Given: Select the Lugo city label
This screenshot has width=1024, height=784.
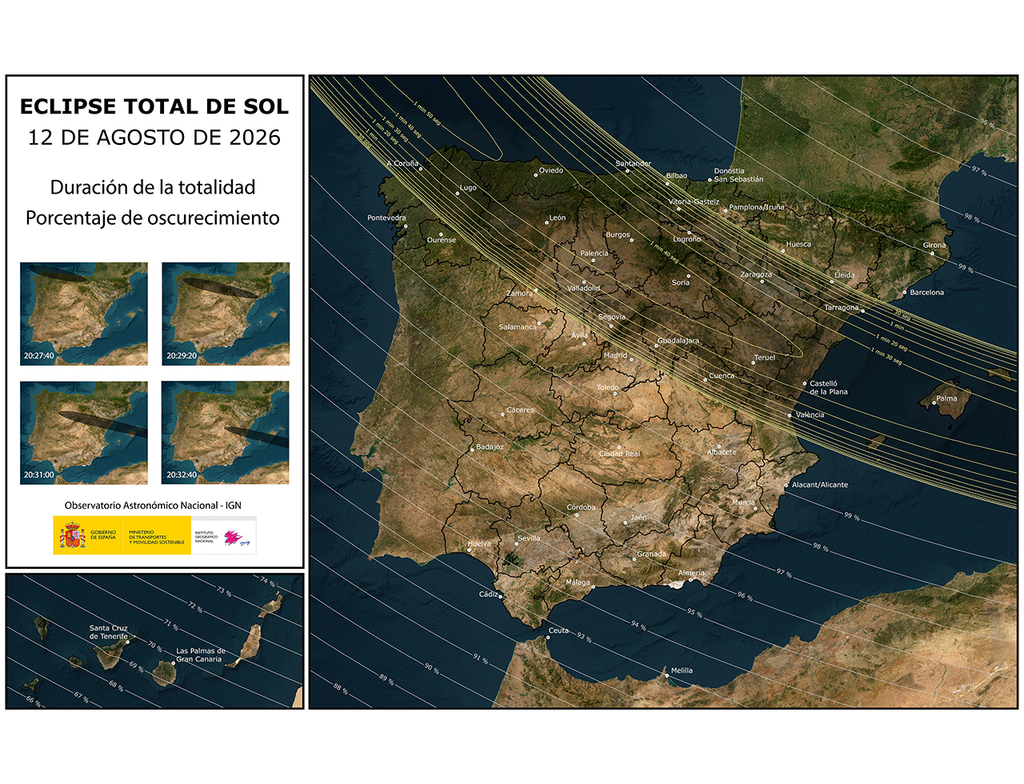Looking at the screenshot, I should (468, 188).
